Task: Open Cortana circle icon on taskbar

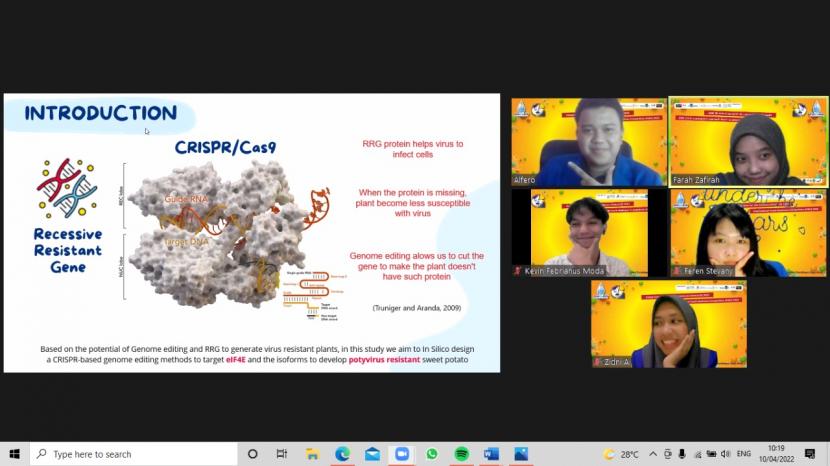Action: tap(252, 454)
